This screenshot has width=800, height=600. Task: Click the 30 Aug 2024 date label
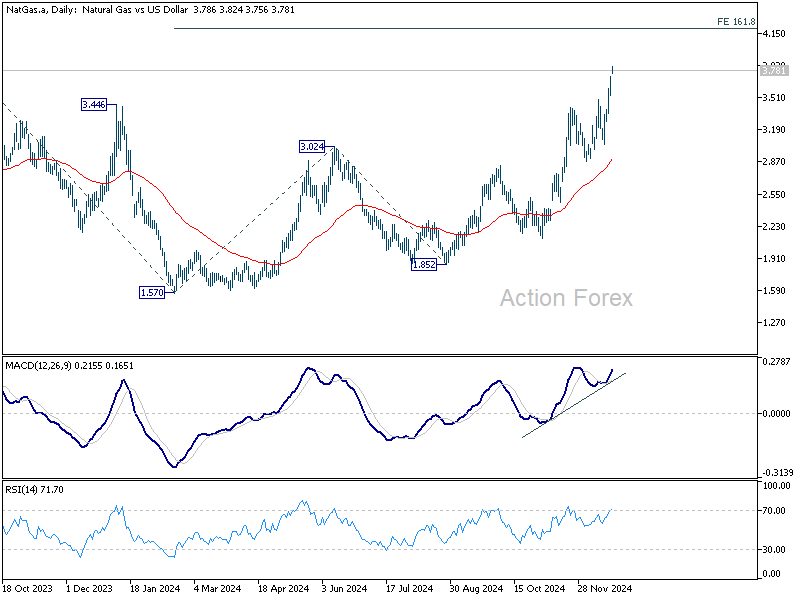click(476, 588)
